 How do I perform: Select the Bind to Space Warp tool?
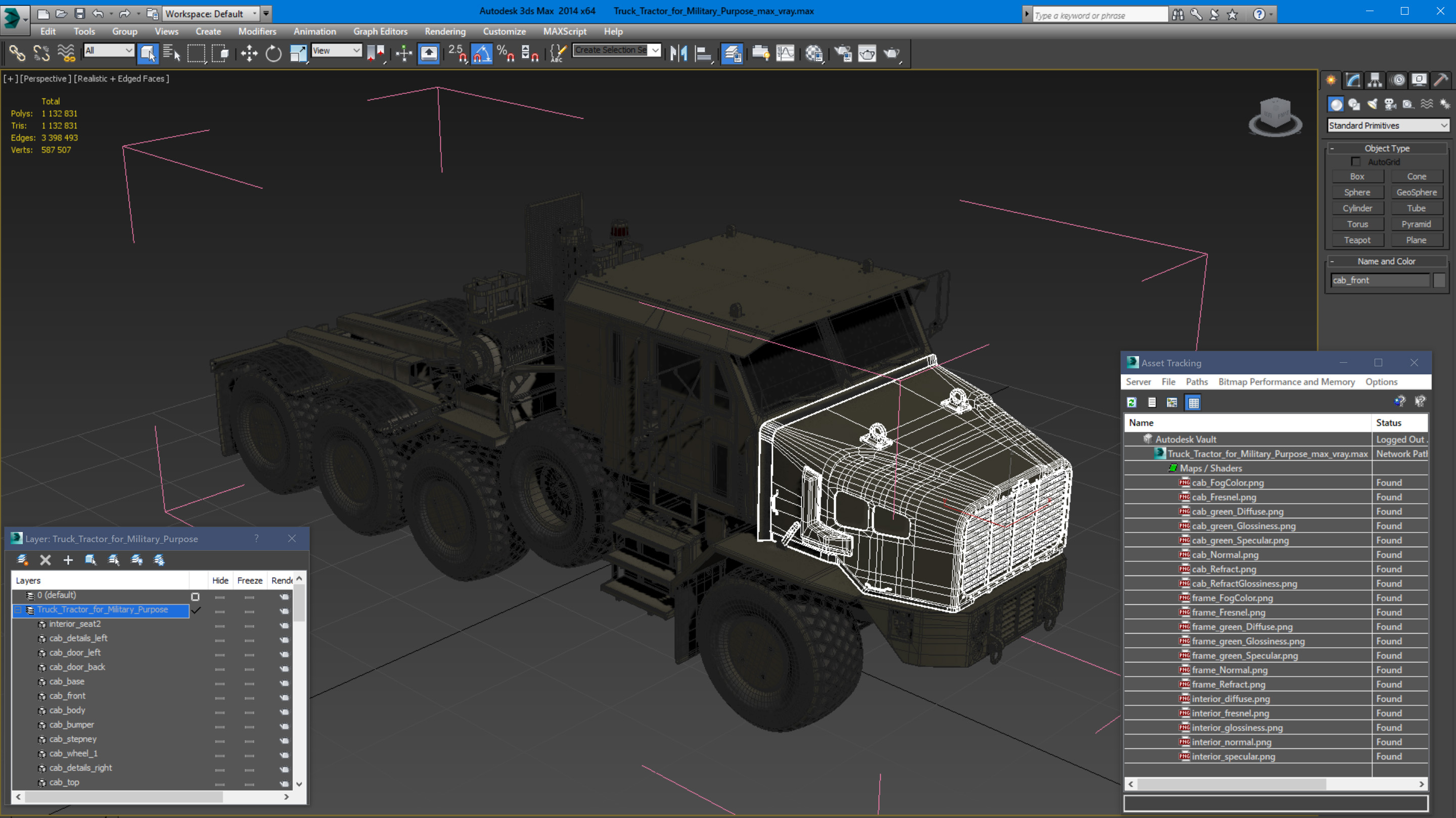tap(66, 53)
